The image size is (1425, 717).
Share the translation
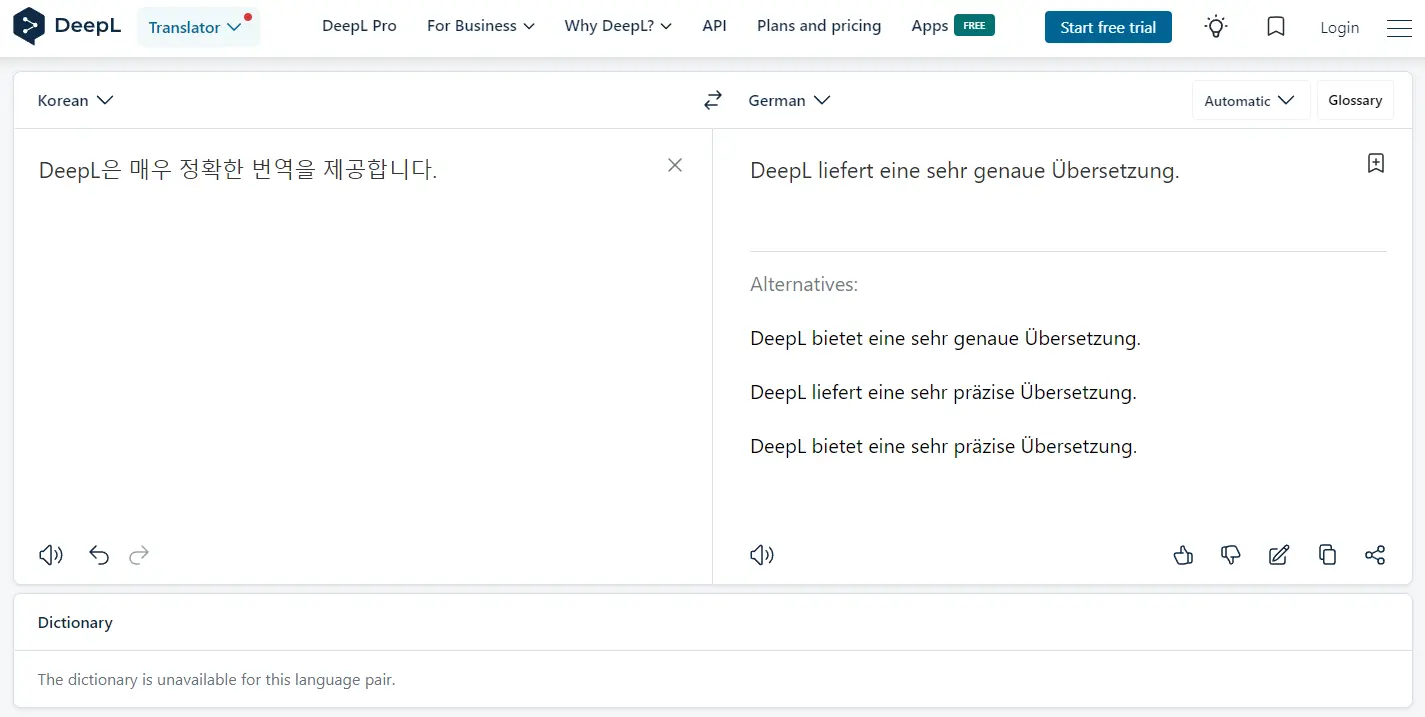point(1375,555)
